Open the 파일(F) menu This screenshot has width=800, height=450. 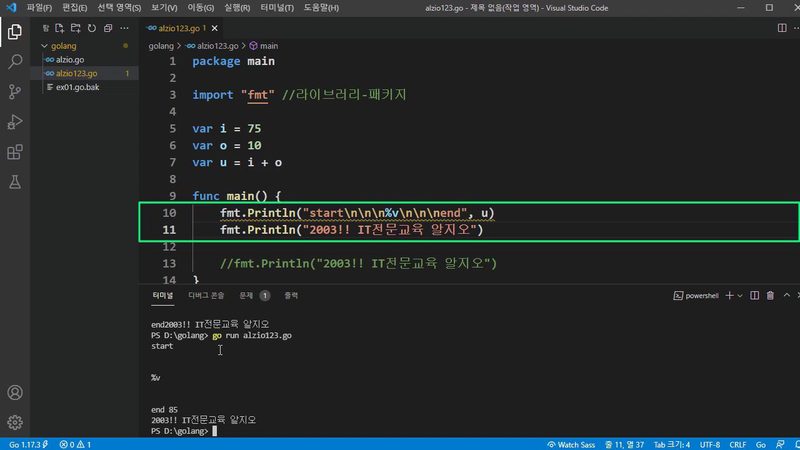(39, 8)
